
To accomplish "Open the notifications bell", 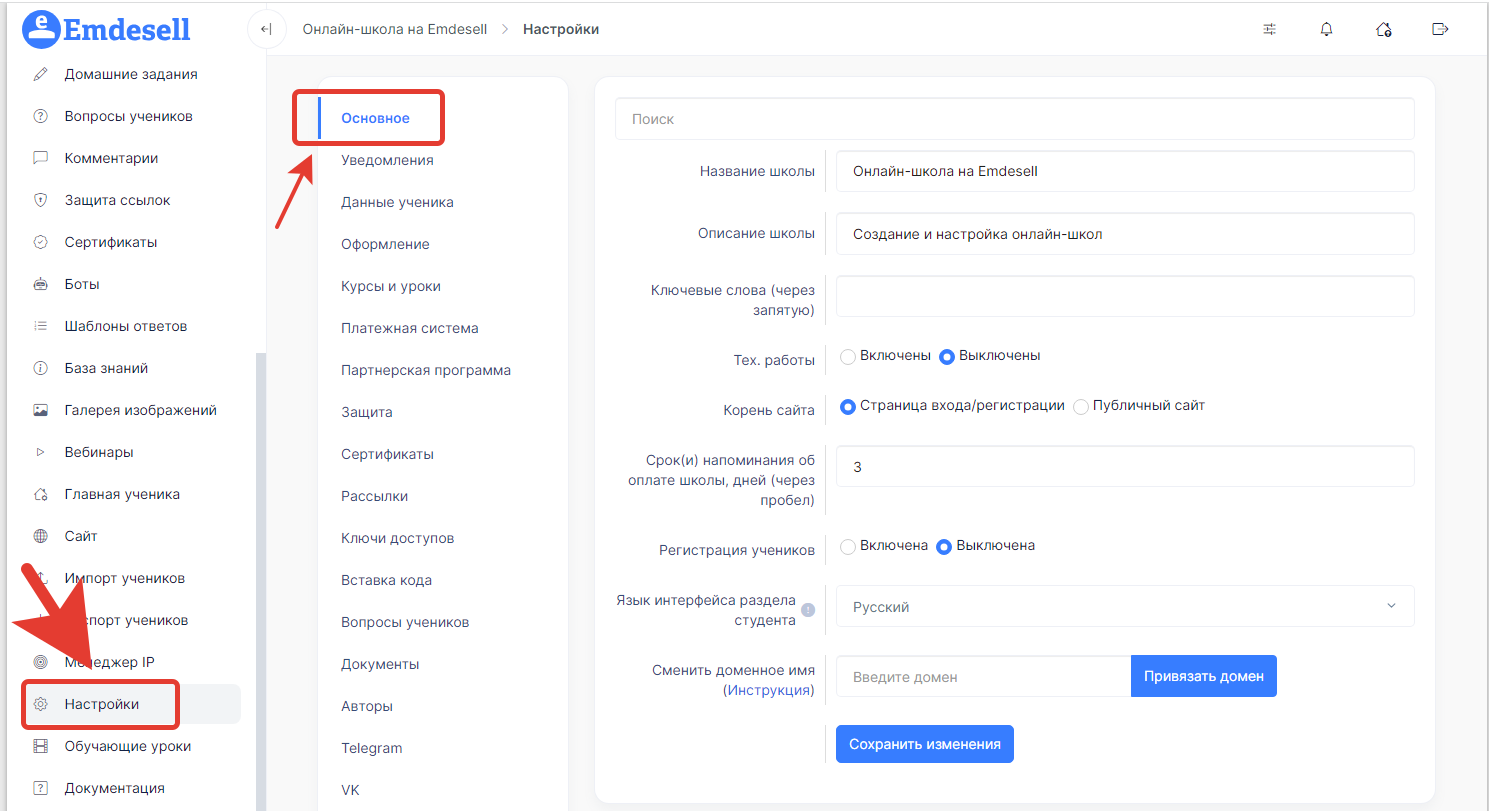I will click(1327, 29).
